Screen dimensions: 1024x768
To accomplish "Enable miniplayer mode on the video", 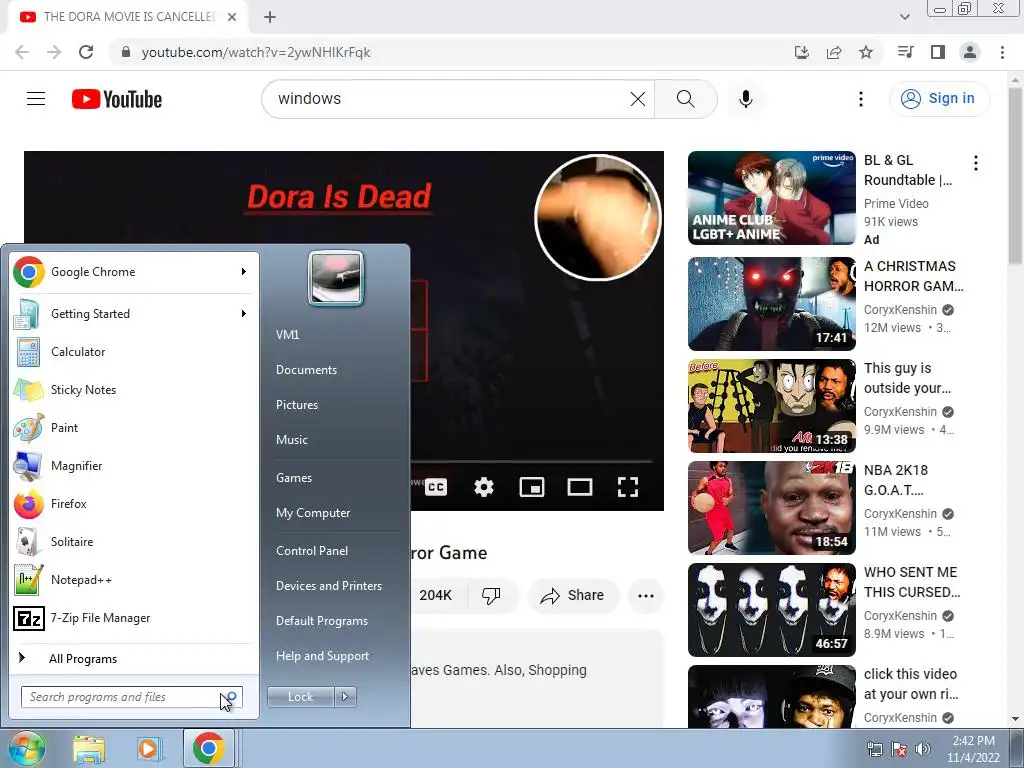I will pyautogui.click(x=532, y=487).
